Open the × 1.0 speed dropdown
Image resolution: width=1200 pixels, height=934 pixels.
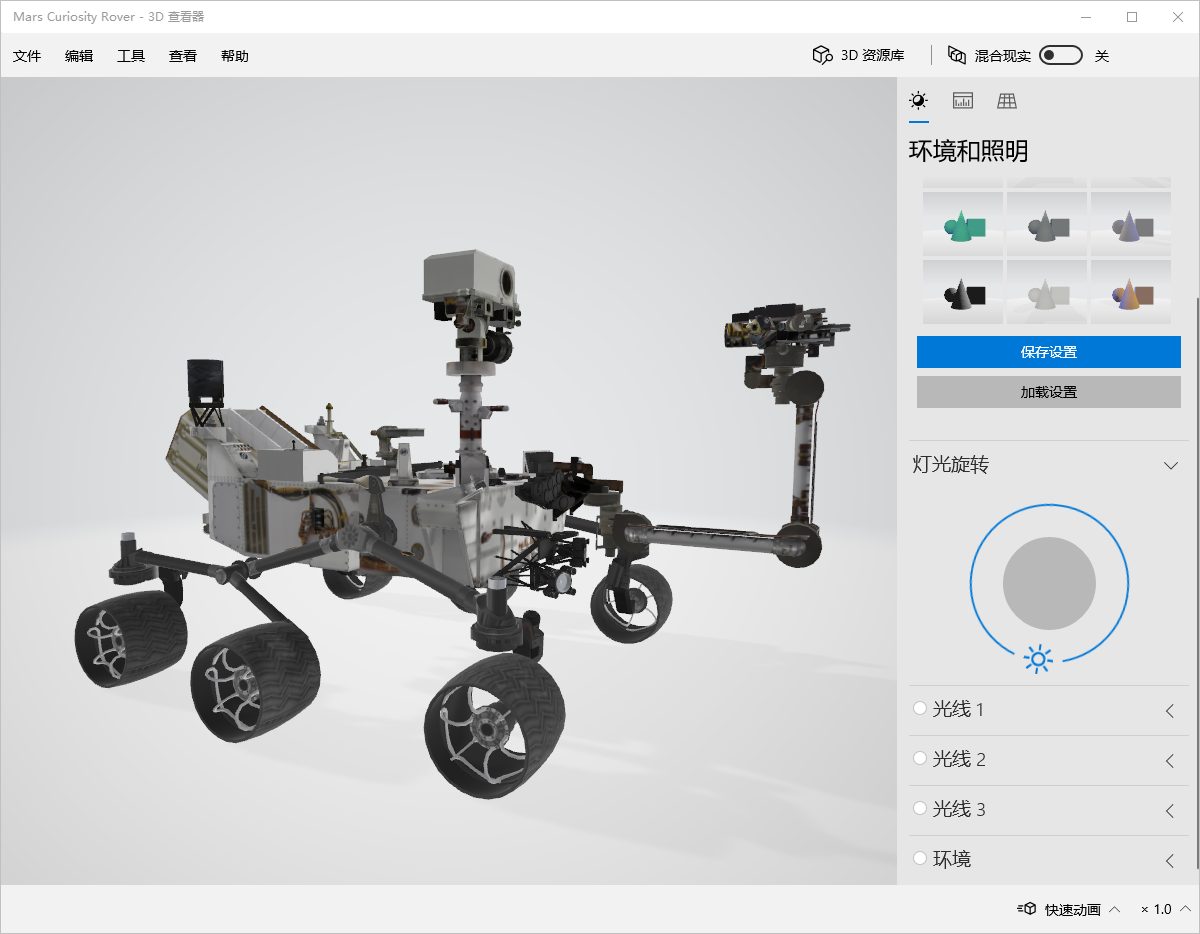1164,909
